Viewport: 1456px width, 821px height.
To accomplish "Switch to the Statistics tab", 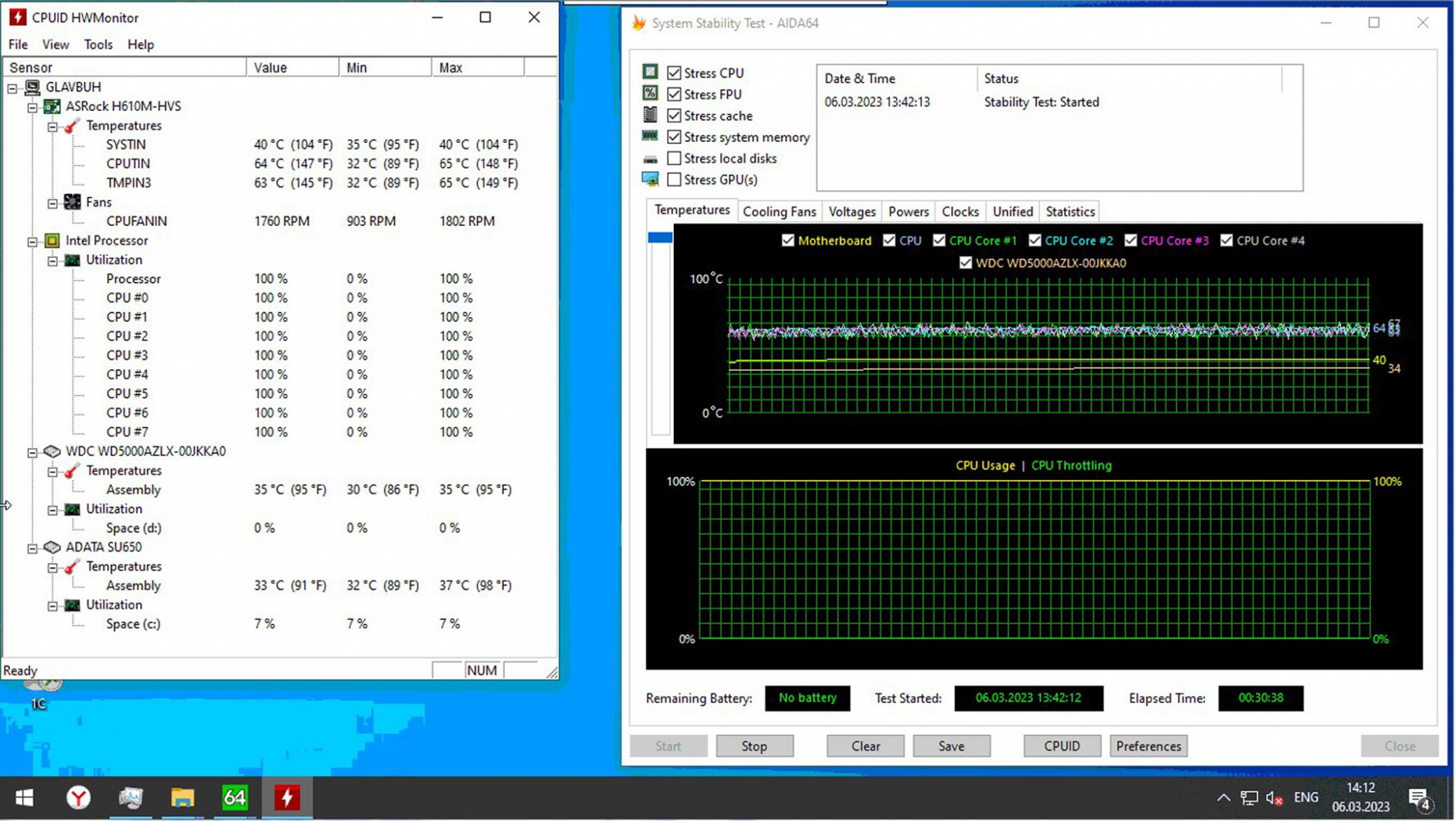I will pos(1070,212).
